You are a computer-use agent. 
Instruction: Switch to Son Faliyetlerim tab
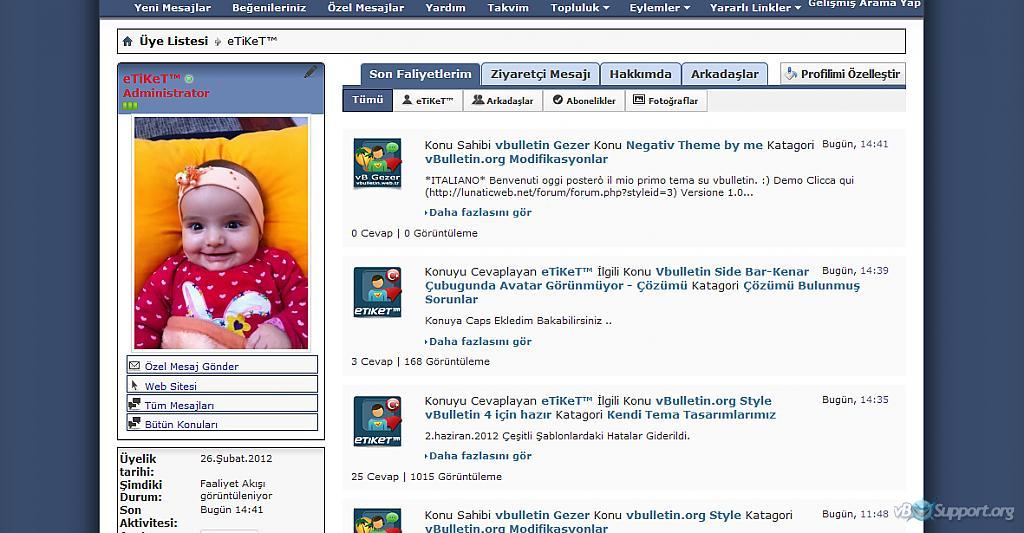(421, 74)
